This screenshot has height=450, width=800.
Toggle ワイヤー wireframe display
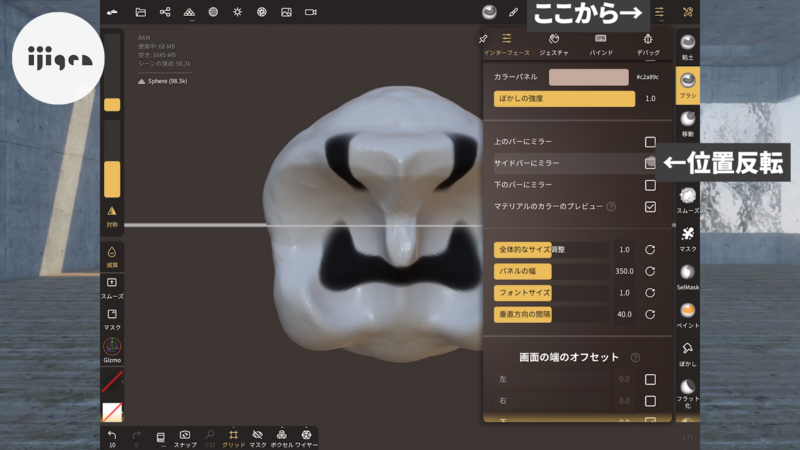pos(306,438)
